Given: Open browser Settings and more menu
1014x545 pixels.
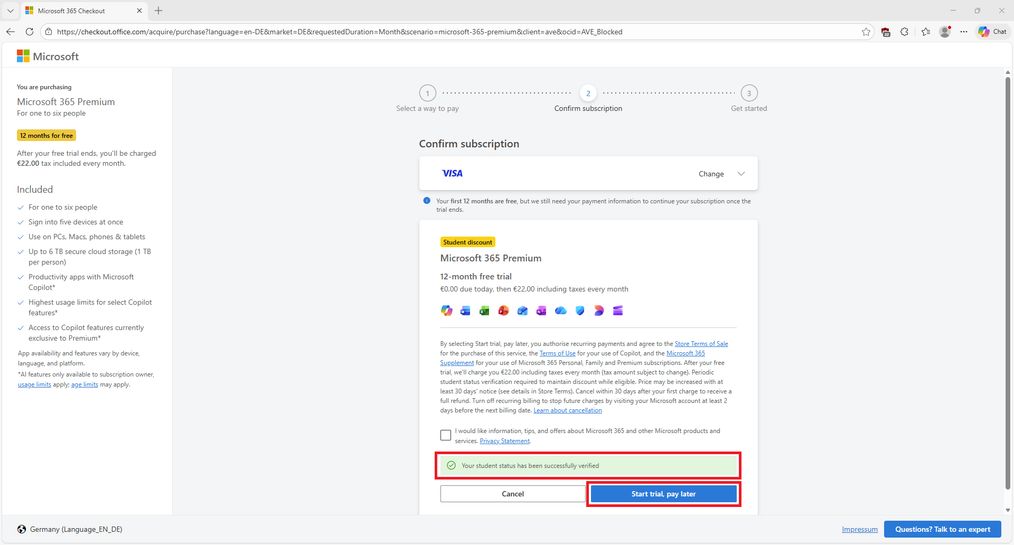Looking at the screenshot, I should pyautogui.click(x=964, y=32).
